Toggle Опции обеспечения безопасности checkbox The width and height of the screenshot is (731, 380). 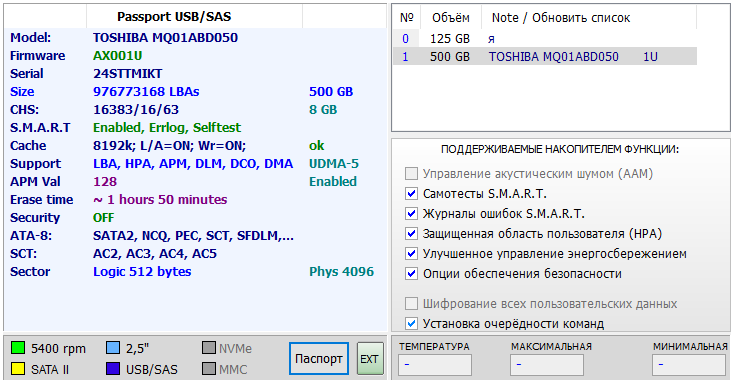pos(411,274)
